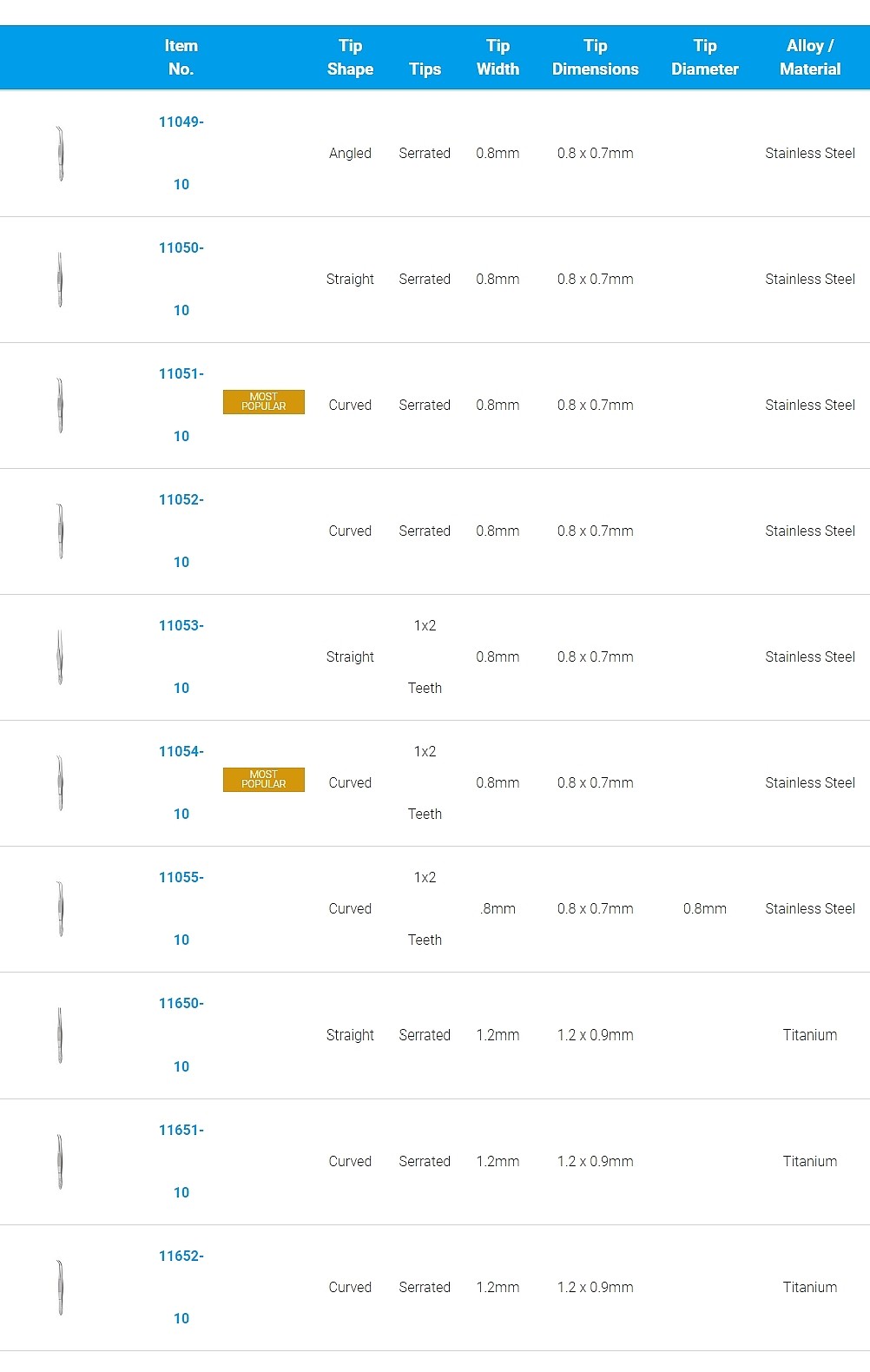Open item number 11054-10 link
The height and width of the screenshot is (1372, 870).
[181, 782]
